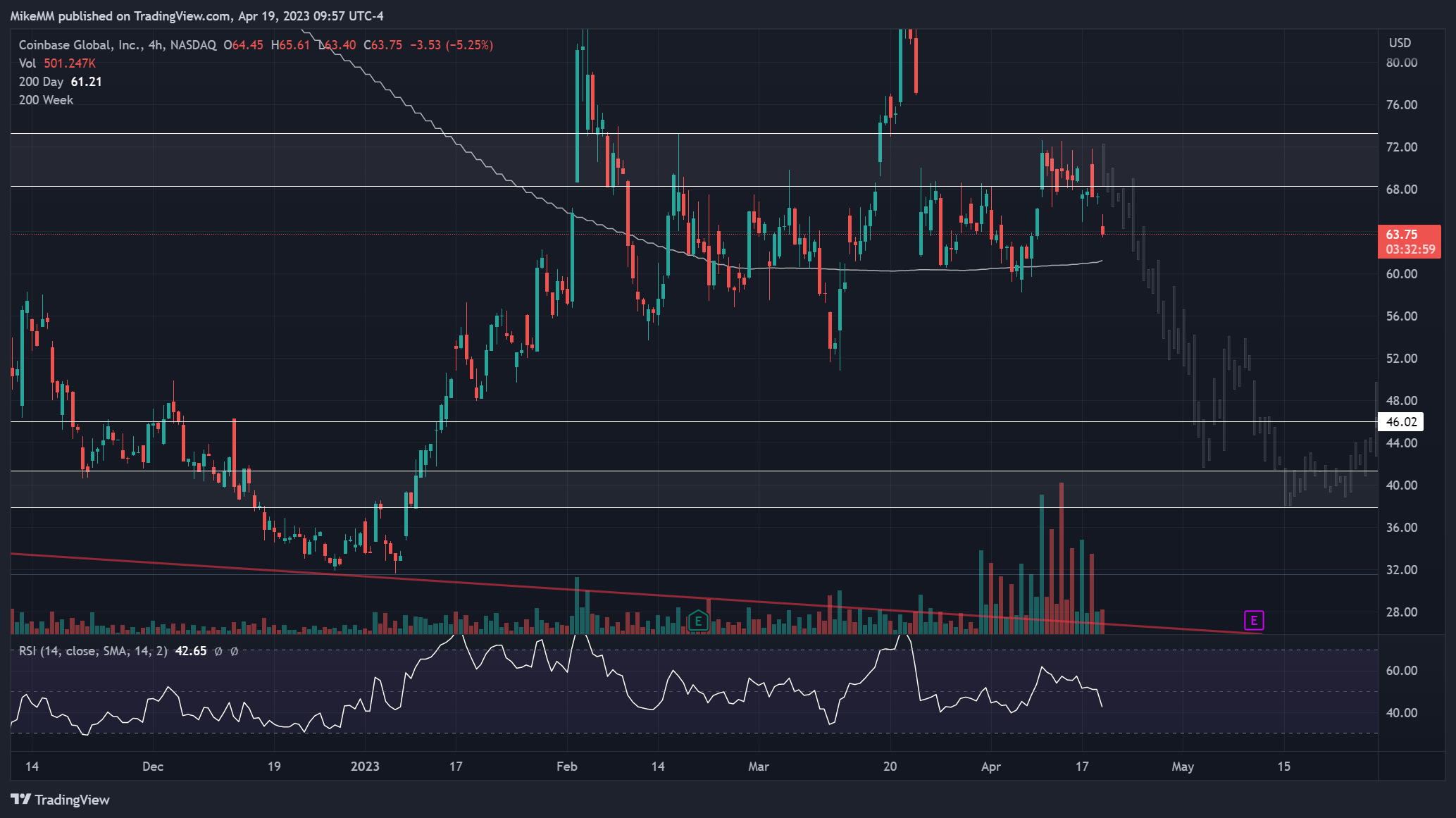Click the 28.00 price axis label

1401,612
